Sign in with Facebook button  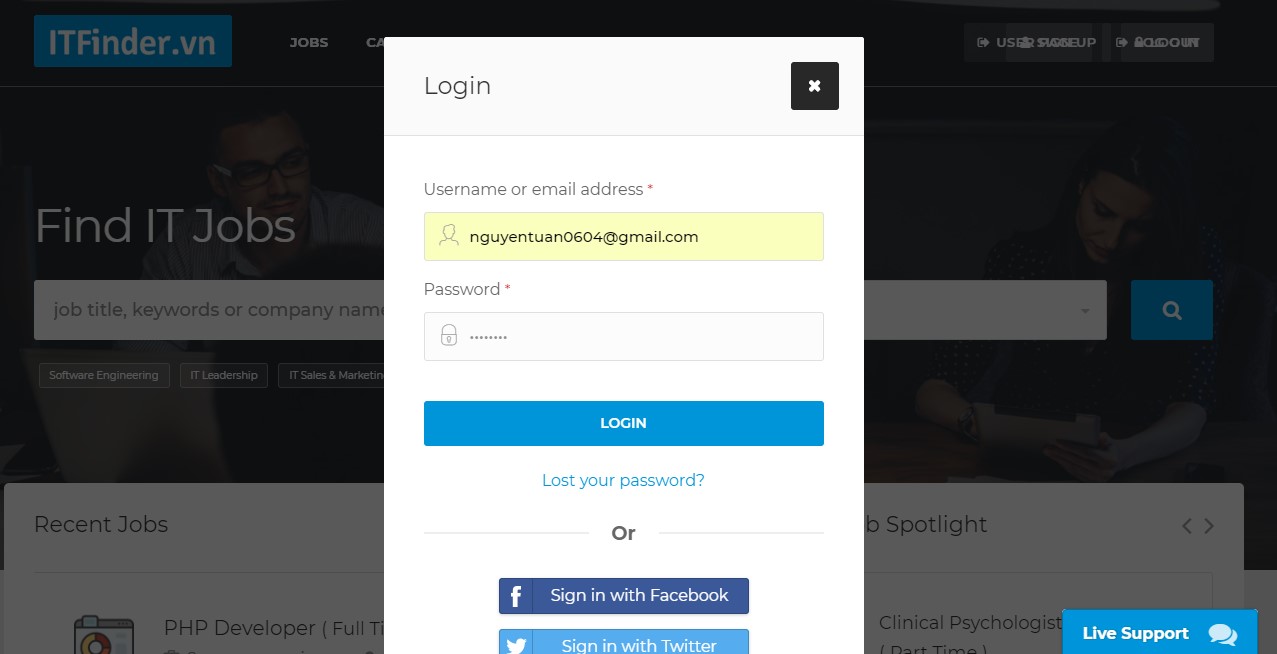click(x=624, y=596)
